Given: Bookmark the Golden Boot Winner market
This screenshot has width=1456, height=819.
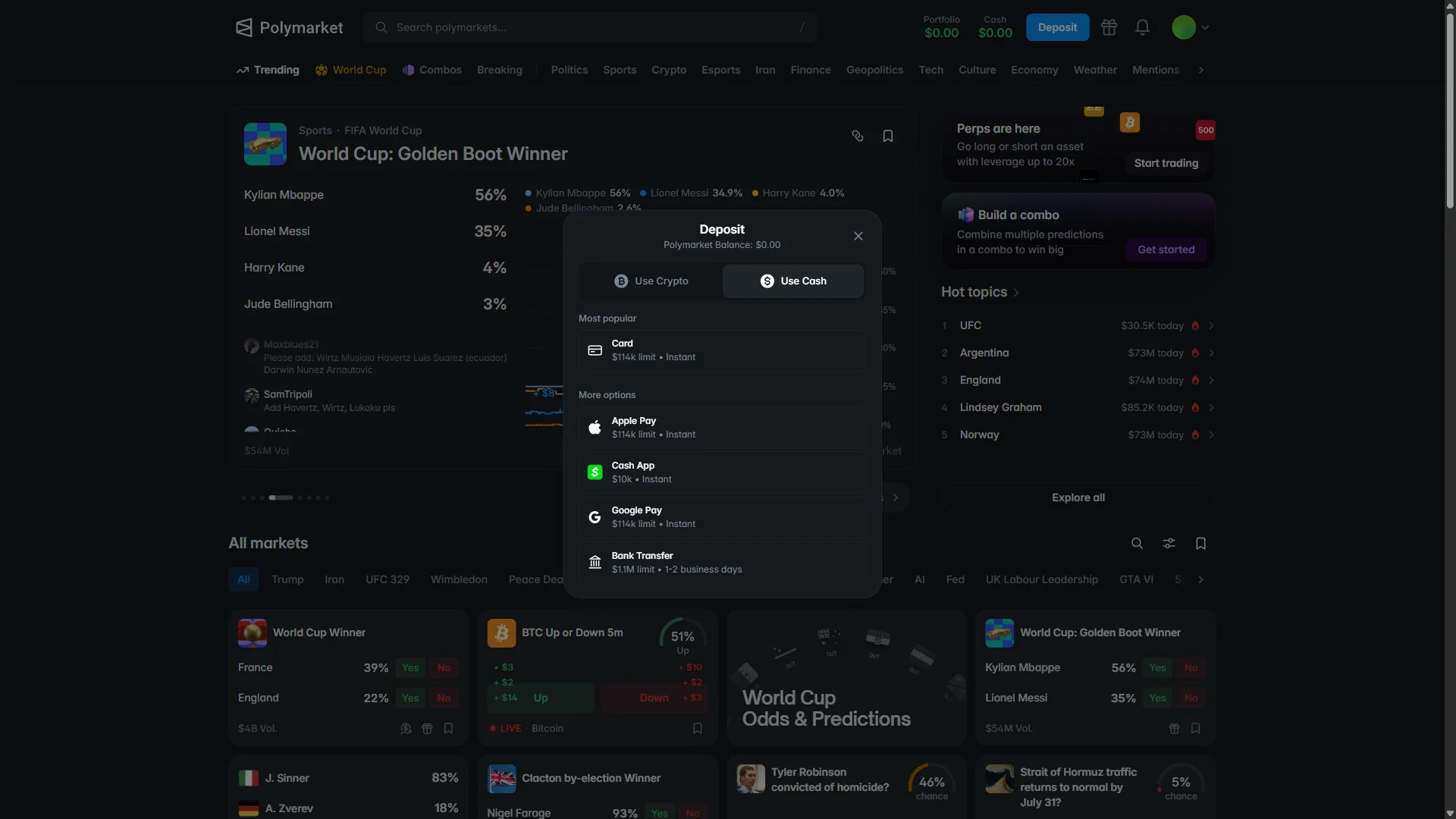Looking at the screenshot, I should click(888, 136).
